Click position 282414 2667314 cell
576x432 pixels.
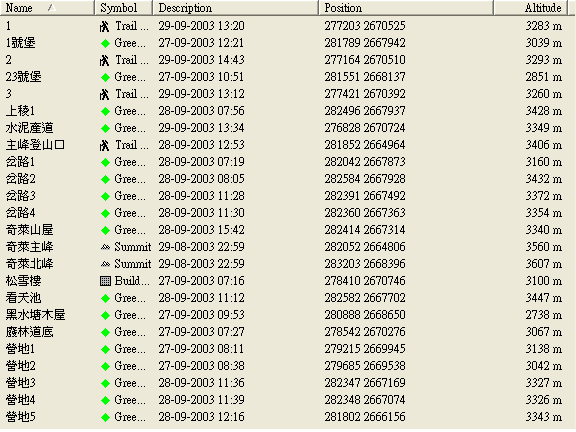tap(365, 230)
